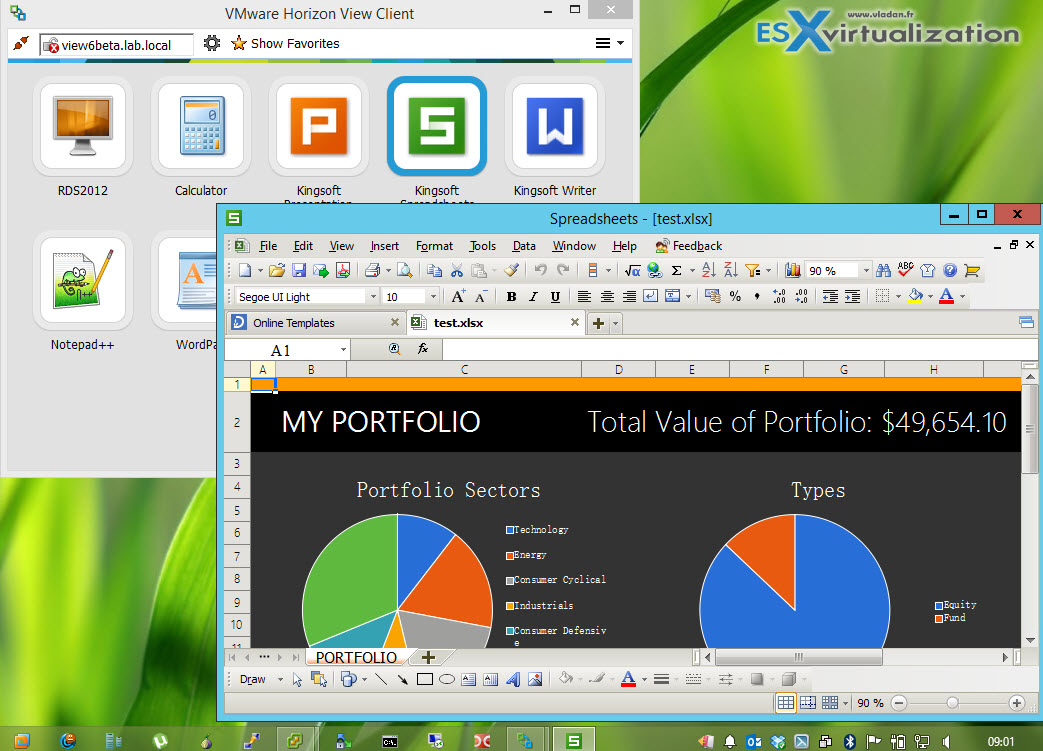Toggle underline formatting
This screenshot has width=1043, height=751.
click(x=555, y=297)
